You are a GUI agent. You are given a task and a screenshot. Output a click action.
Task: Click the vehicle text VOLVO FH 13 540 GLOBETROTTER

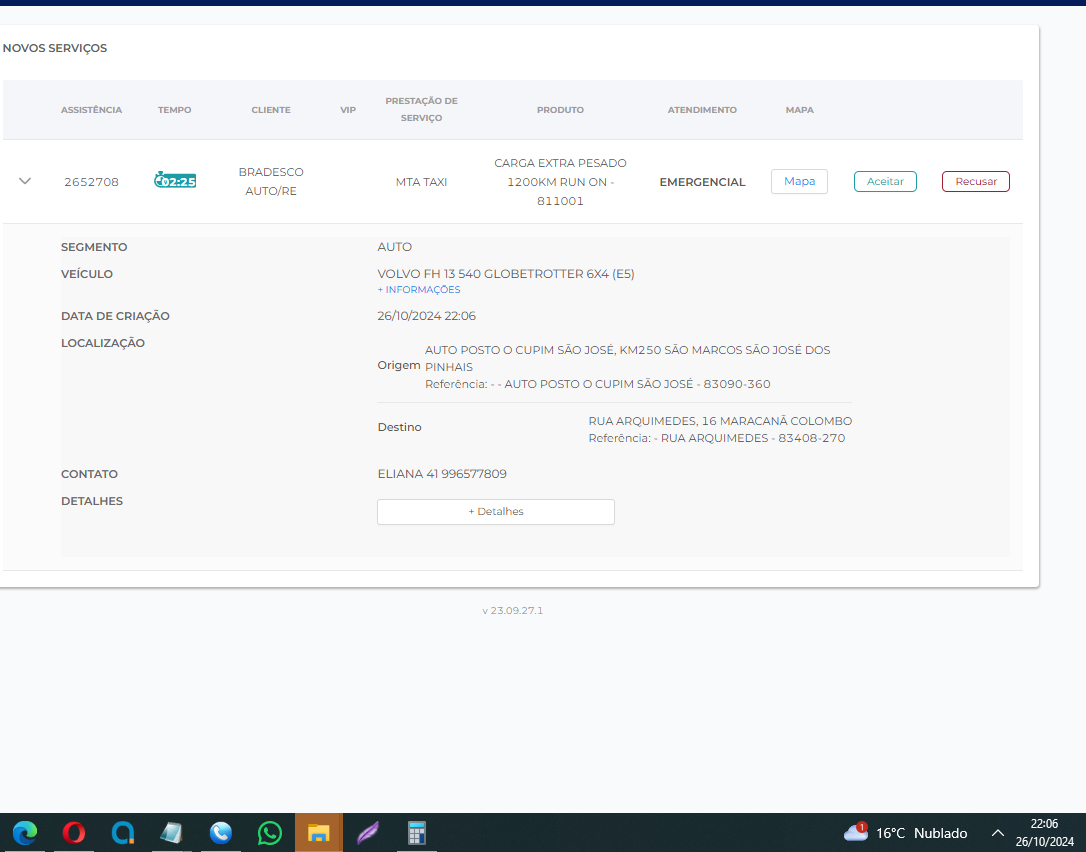coord(506,274)
